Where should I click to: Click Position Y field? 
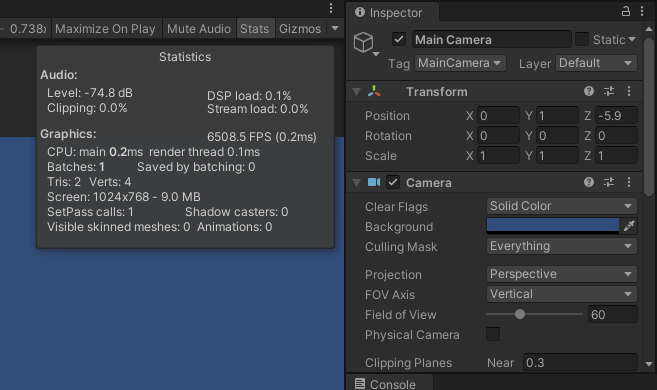point(557,116)
